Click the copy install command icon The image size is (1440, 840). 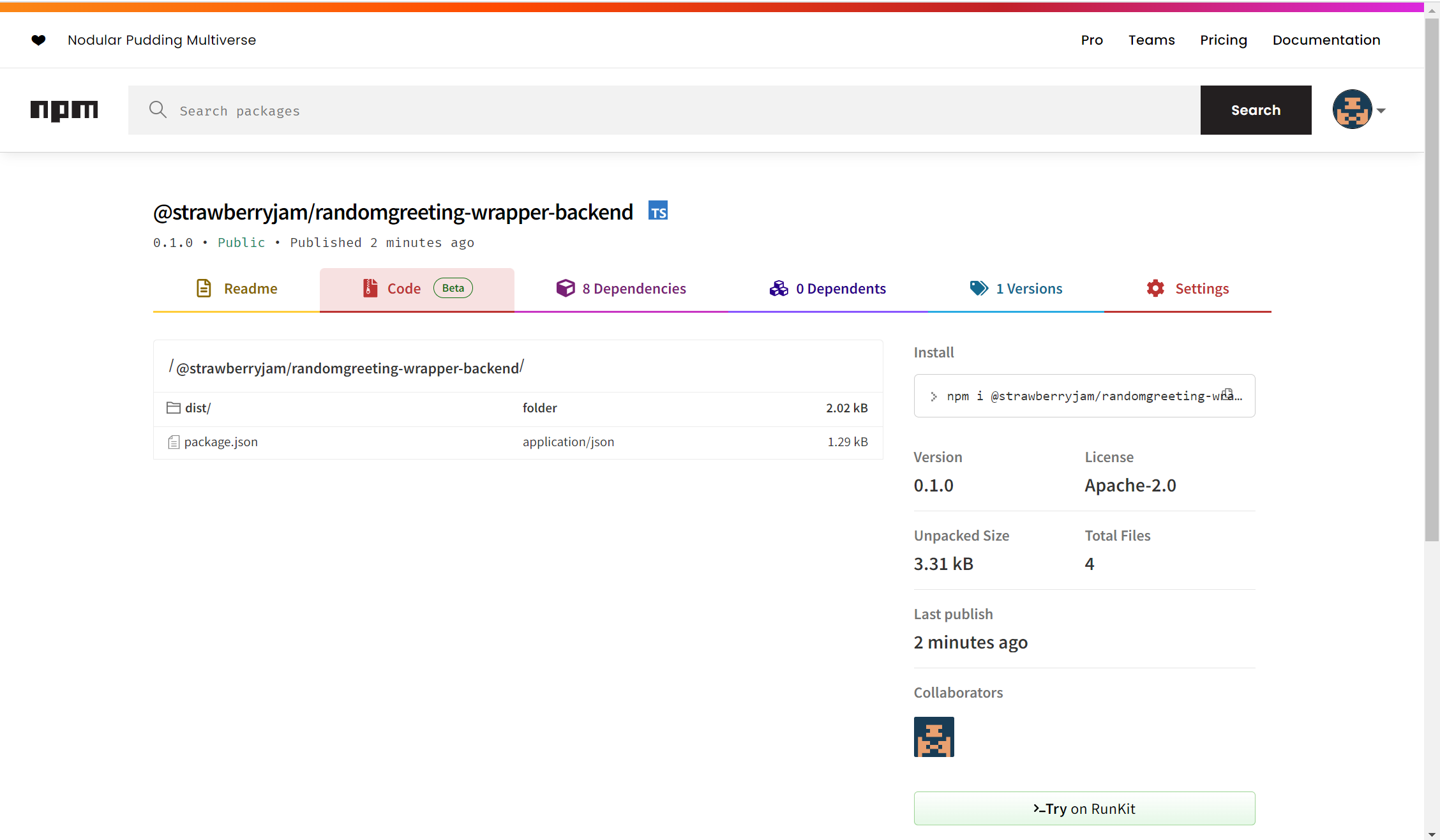[x=1227, y=394]
